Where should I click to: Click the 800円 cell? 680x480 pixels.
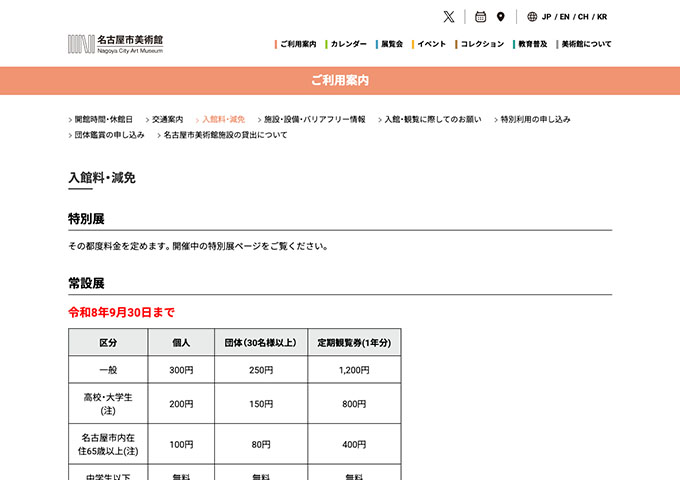(354, 404)
